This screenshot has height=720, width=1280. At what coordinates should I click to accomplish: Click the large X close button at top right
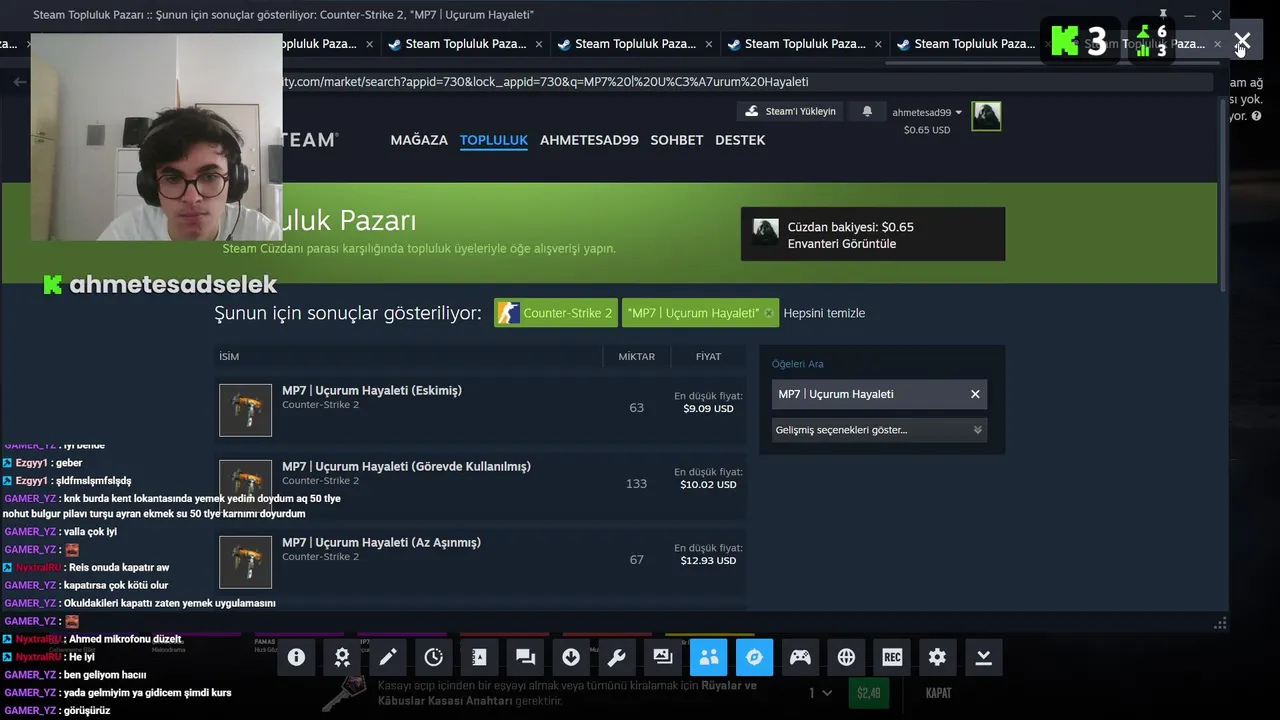click(1242, 41)
